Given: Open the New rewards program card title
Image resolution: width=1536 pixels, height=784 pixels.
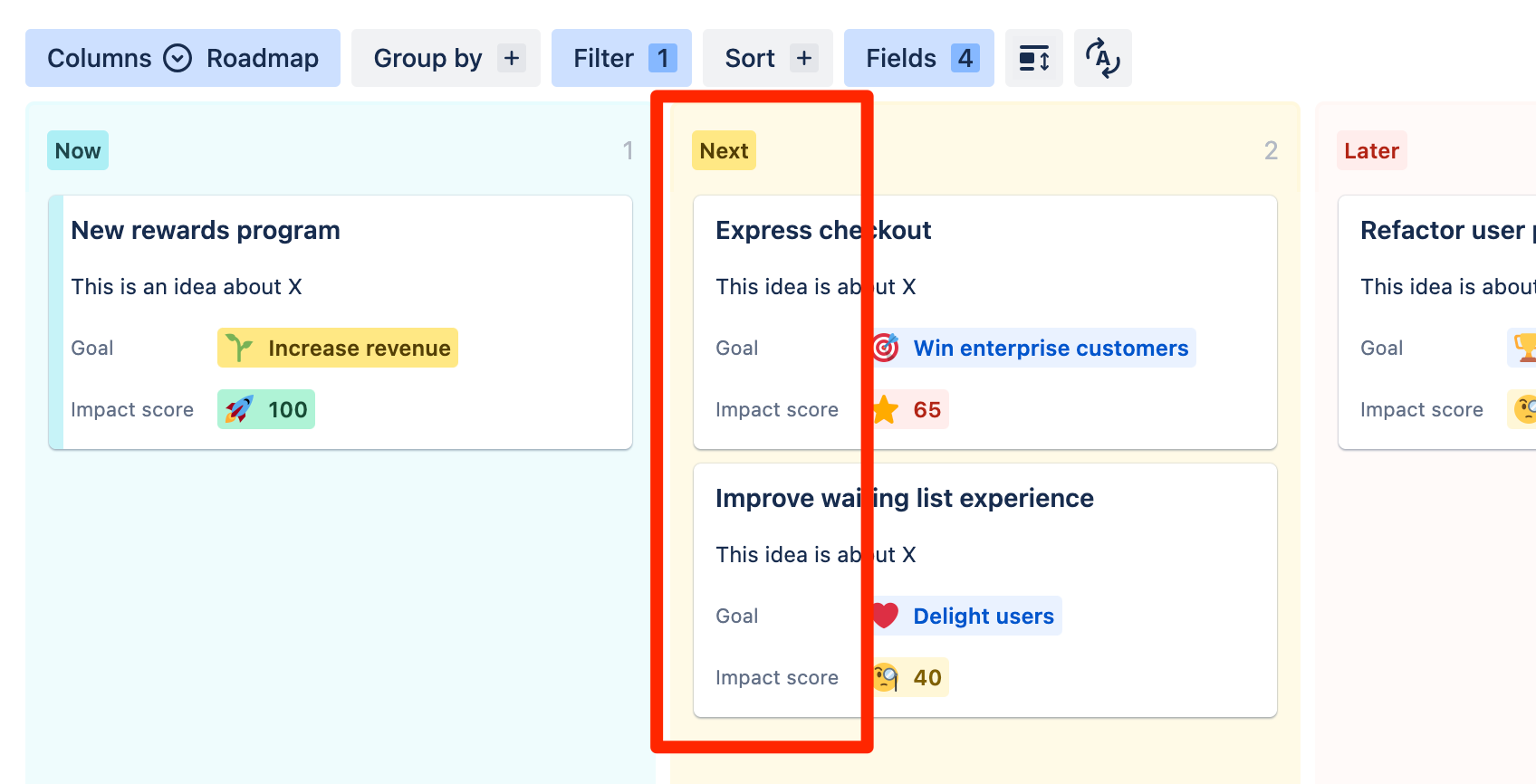Looking at the screenshot, I should pos(206,230).
